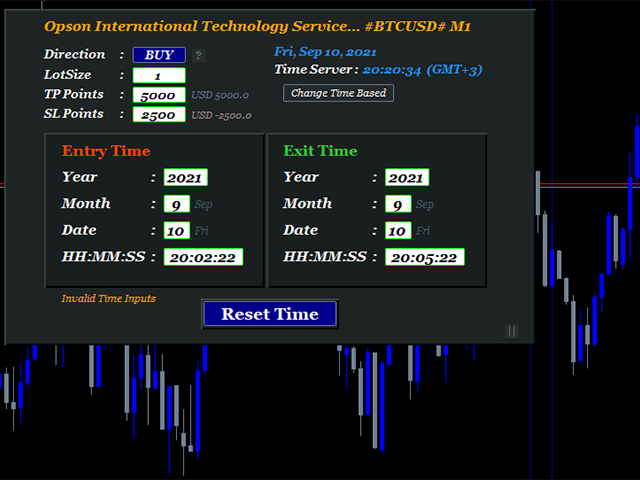Toggle the BUY direction button
The image size is (640, 480).
click(x=159, y=55)
